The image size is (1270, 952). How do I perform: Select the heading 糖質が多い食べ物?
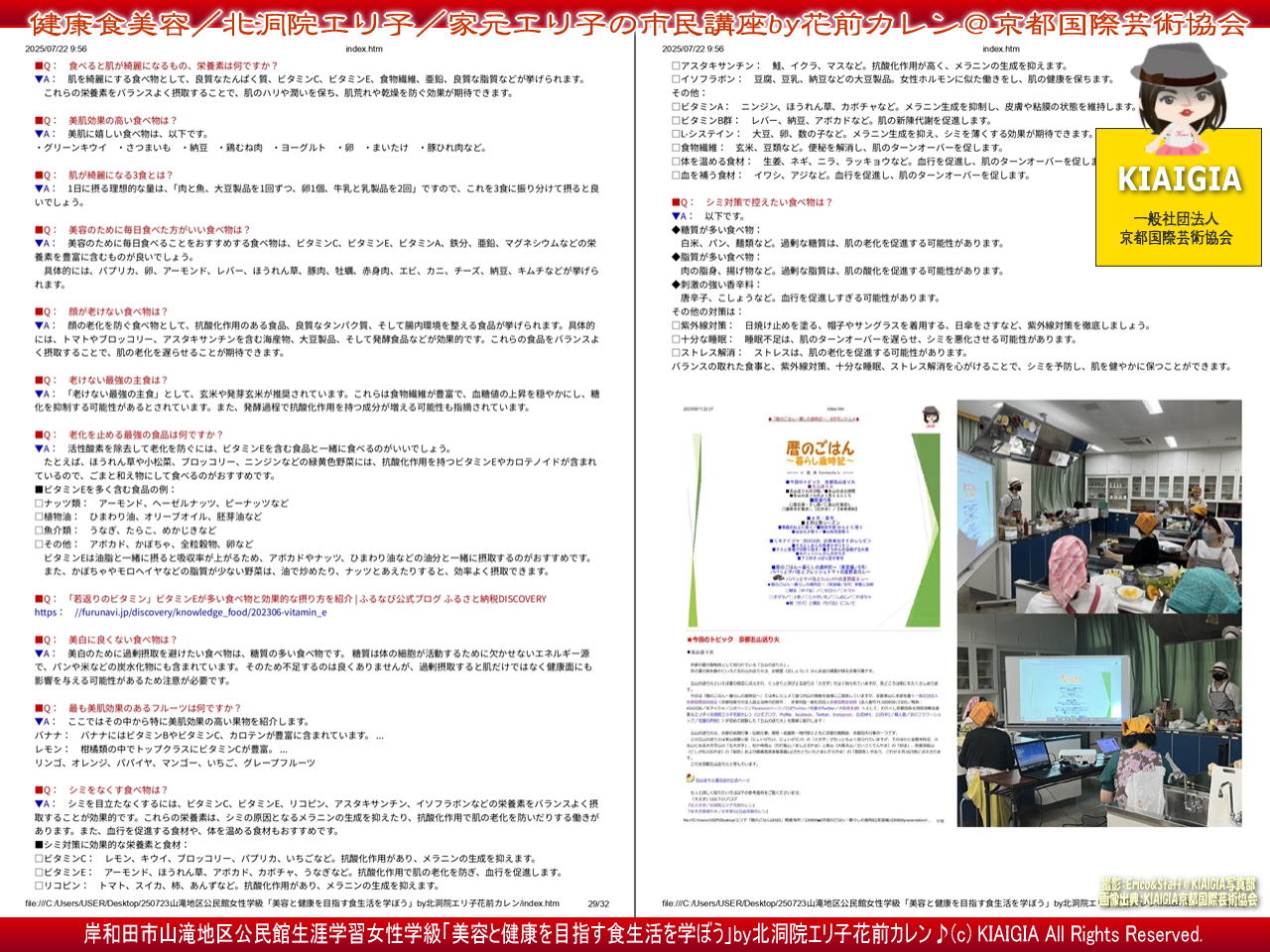pyautogui.click(x=715, y=230)
